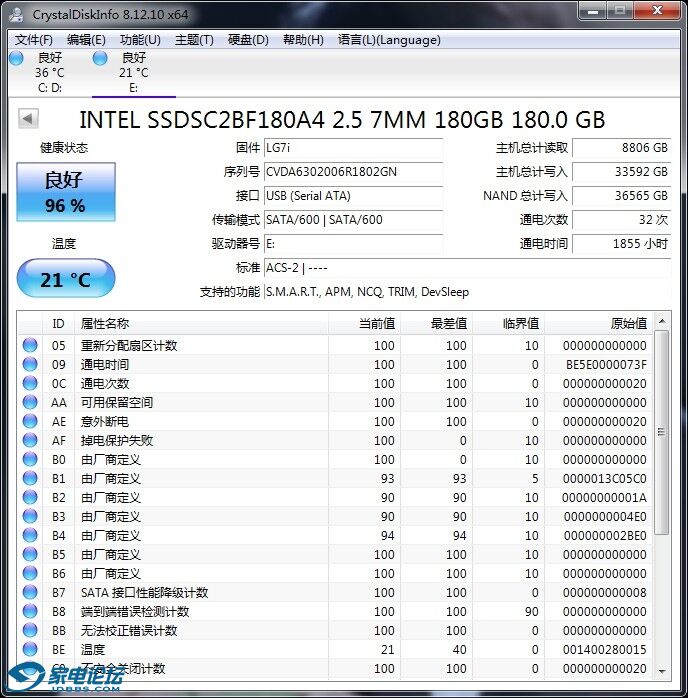Click the status orb of attribute B4
Viewport: 688px width, 698px height.
30,536
